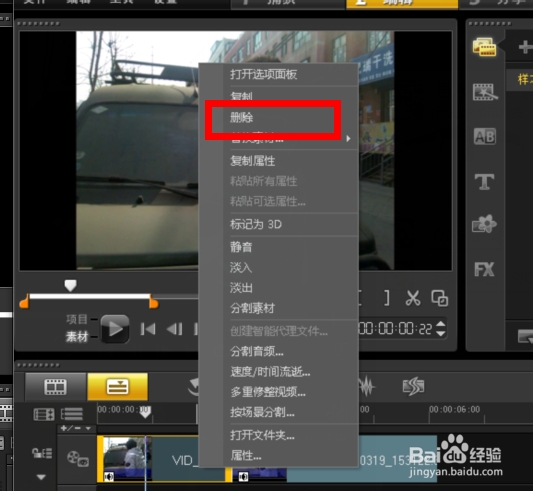533x491 pixels.
Task: Open the AB Transition library
Action: pos(485,137)
